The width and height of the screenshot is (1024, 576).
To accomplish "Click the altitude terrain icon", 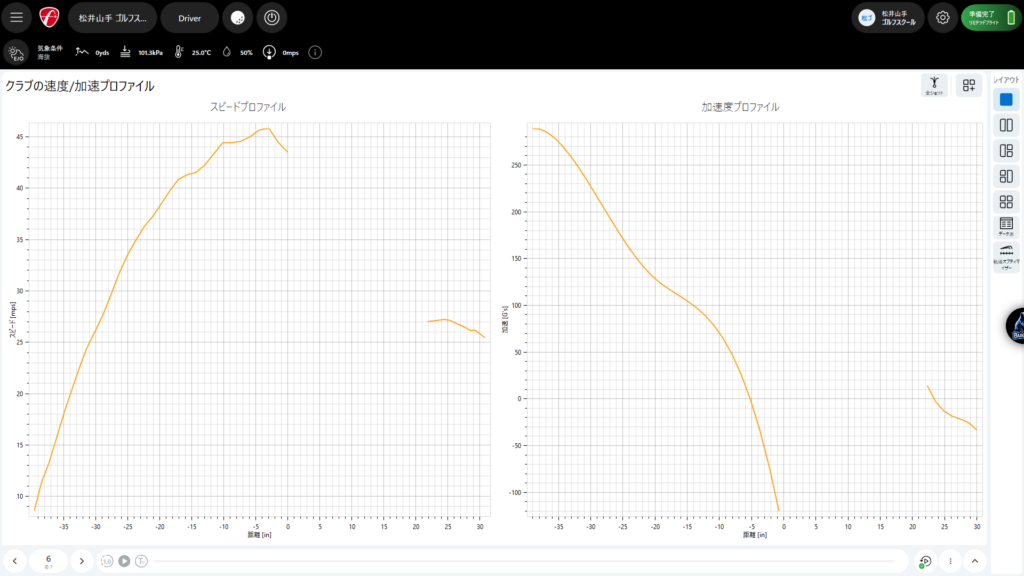I will tap(82, 52).
